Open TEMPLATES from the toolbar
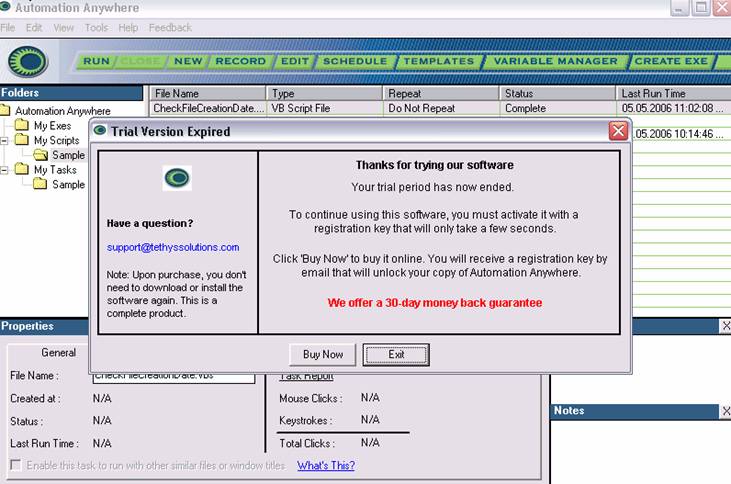This screenshot has width=731, height=484. coord(439,61)
